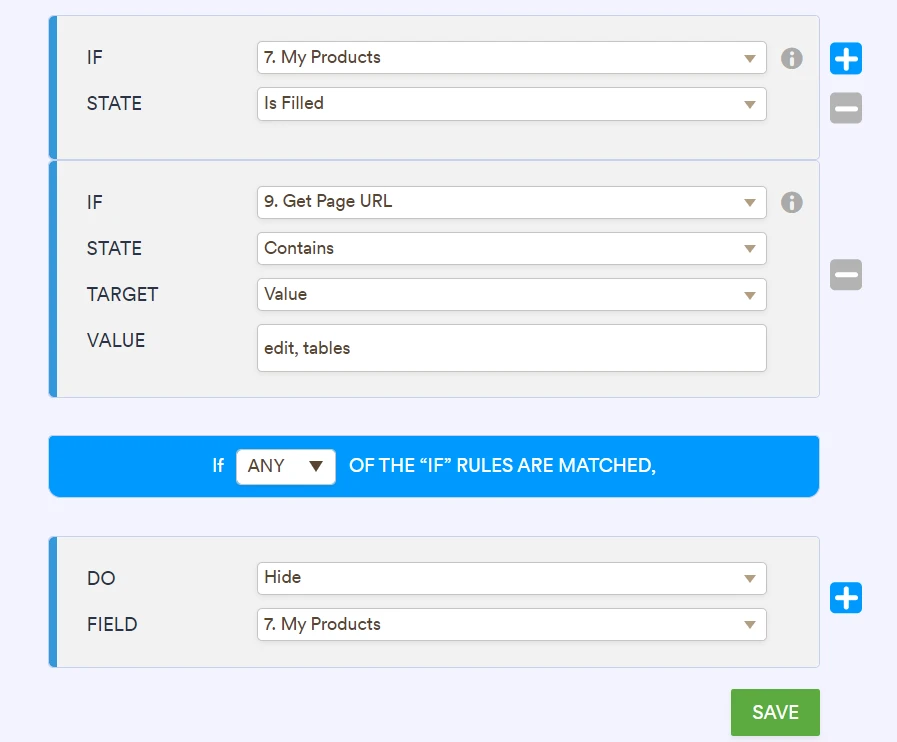Remove the Get Page URL condition
Image resolution: width=897 pixels, height=742 pixels.
click(x=845, y=274)
